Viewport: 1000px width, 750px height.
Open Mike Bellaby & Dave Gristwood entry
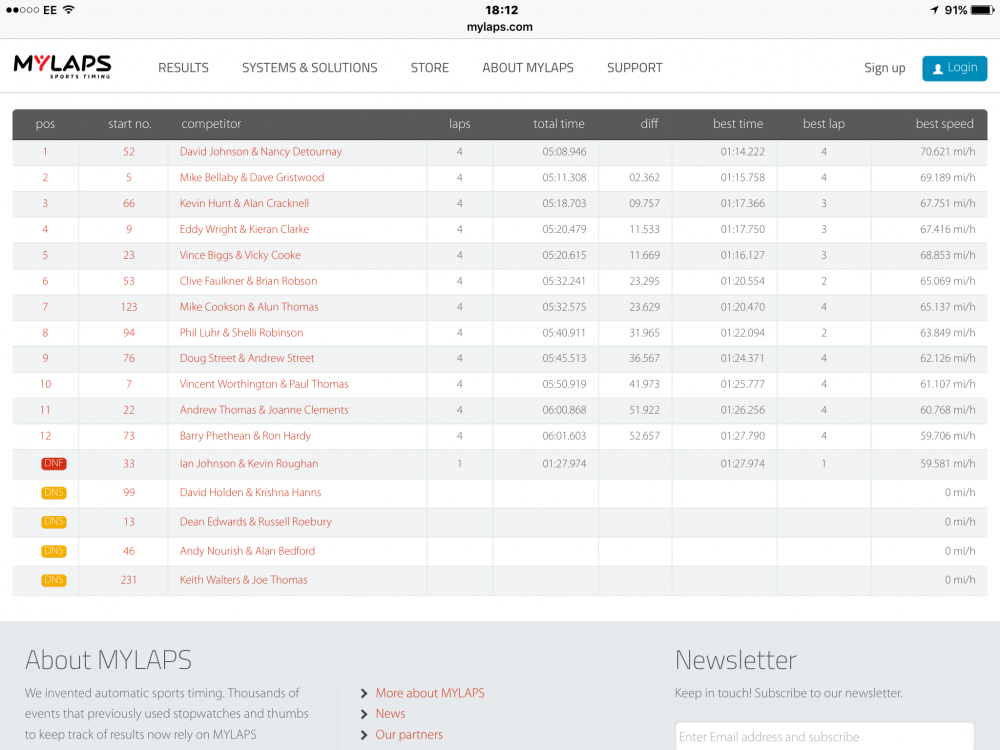(252, 177)
